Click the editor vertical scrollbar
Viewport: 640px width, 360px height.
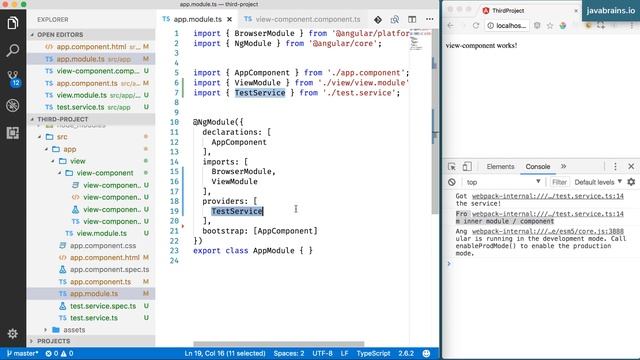point(434,122)
